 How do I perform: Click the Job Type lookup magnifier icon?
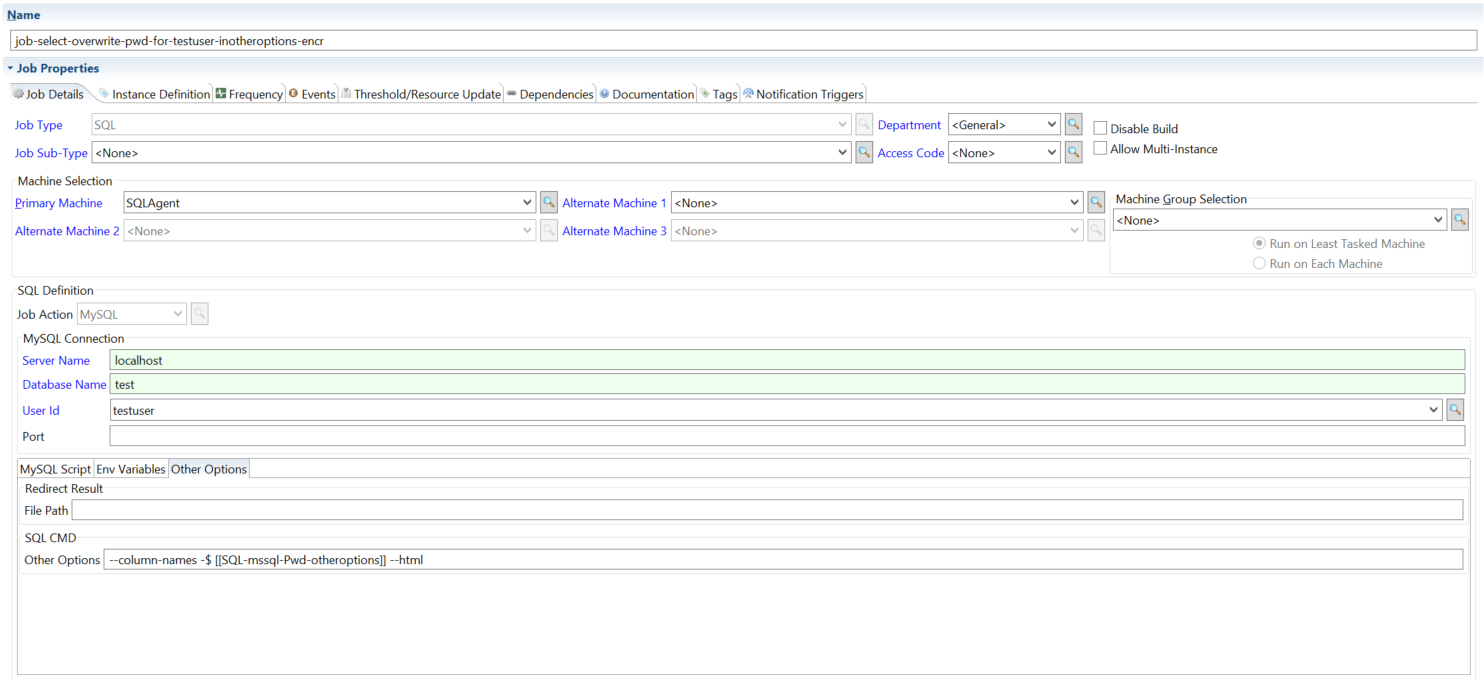[x=864, y=125]
